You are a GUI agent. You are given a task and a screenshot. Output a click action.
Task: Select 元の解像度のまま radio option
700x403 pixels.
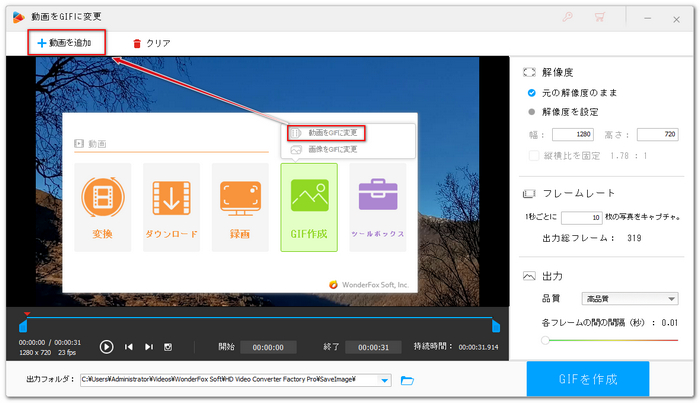pos(531,93)
